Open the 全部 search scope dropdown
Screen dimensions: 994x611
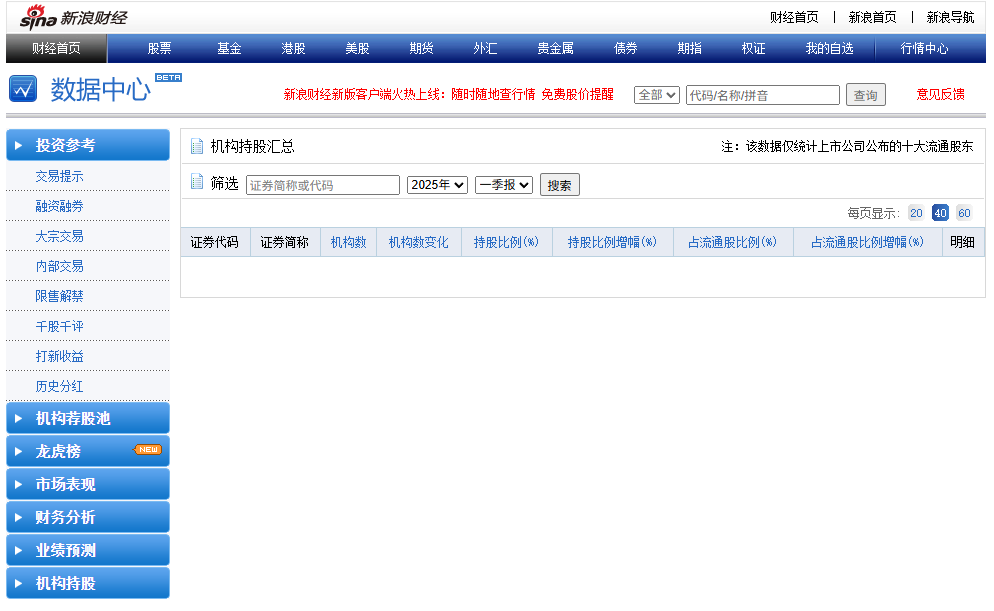(x=657, y=95)
